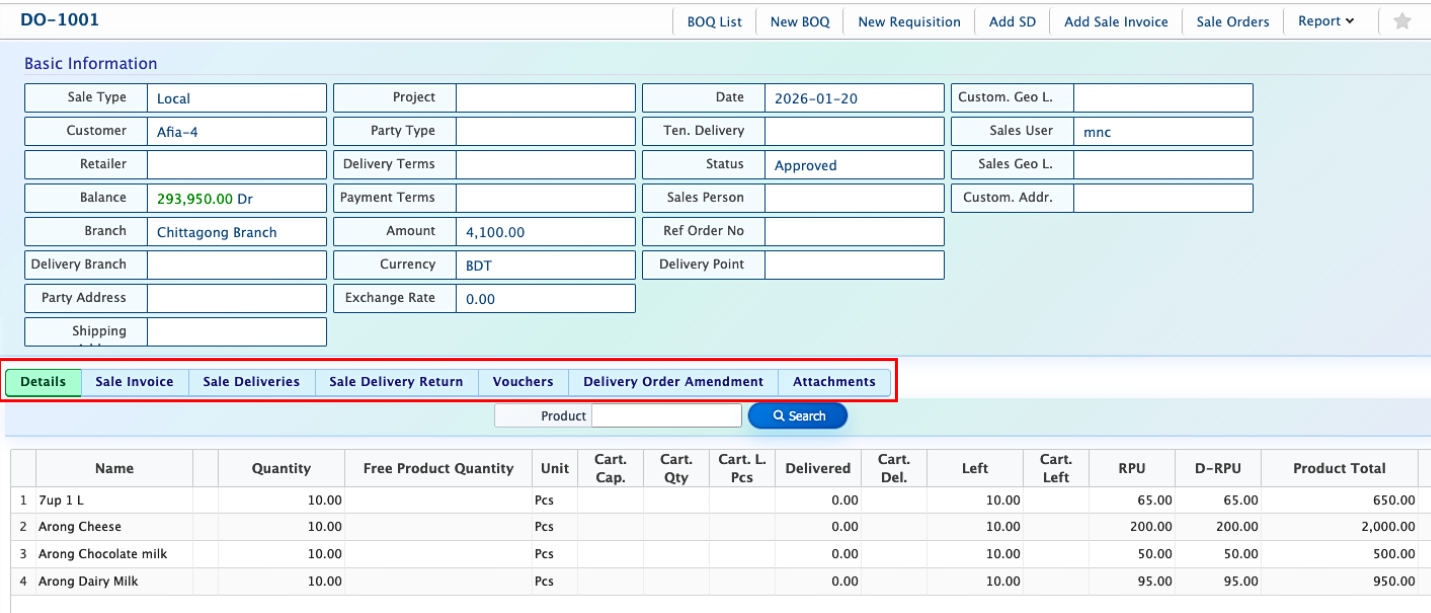Viewport: 1431px width, 613px height.
Task: Select the Arong Cheese row
Action: coord(80,527)
